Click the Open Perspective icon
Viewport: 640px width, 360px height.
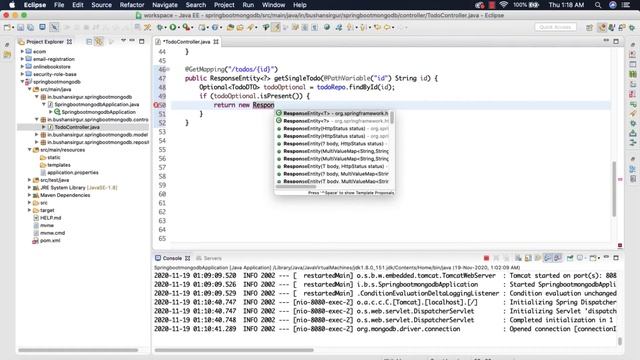(589, 27)
